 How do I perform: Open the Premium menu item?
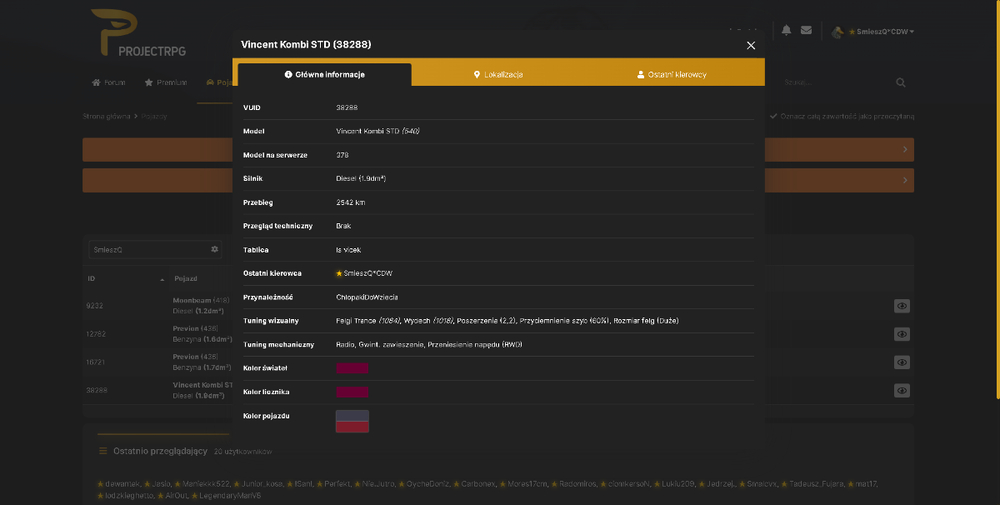coord(166,82)
